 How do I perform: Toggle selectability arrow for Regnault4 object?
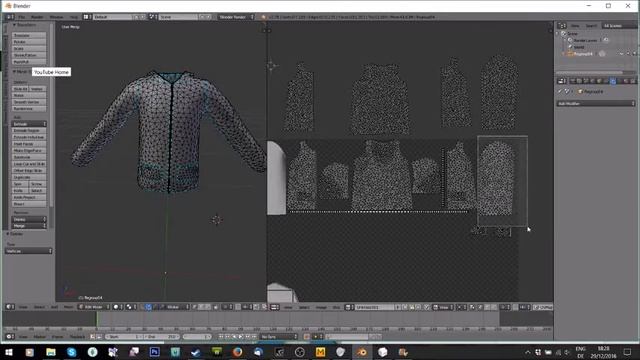628,53
